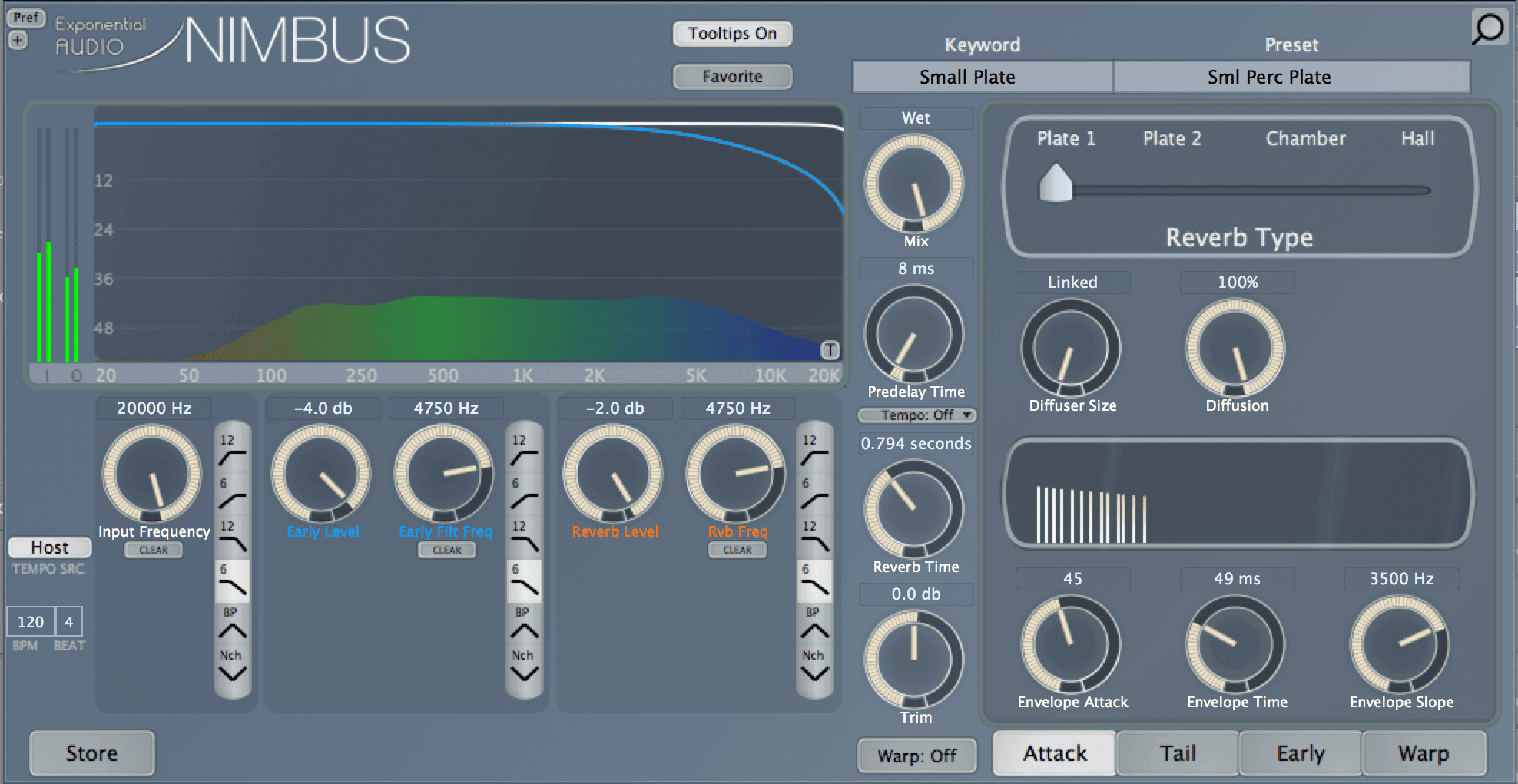Clear Rvb Freq setting
Screen dimensions: 1518x784
pos(737,551)
